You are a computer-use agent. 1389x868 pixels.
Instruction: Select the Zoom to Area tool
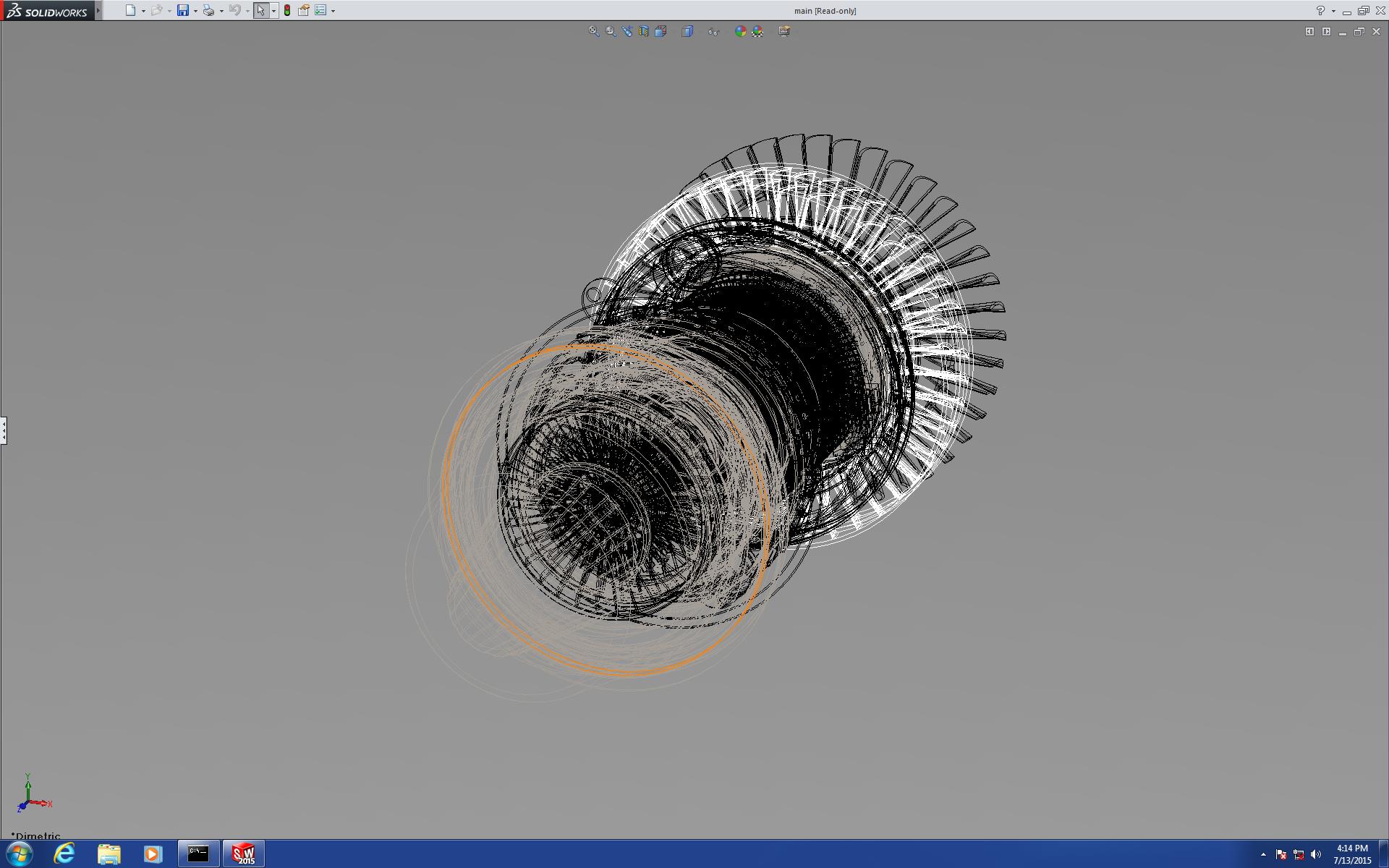click(611, 31)
